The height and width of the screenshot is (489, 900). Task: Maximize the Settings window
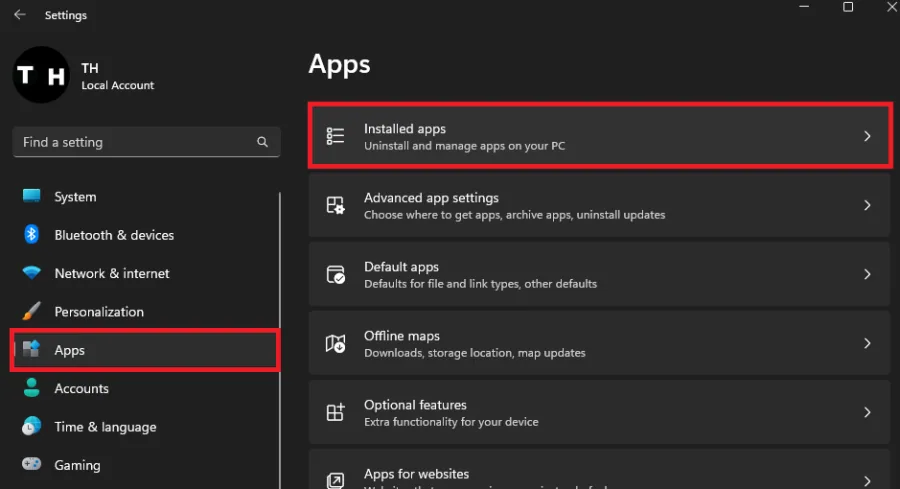pyautogui.click(x=848, y=7)
